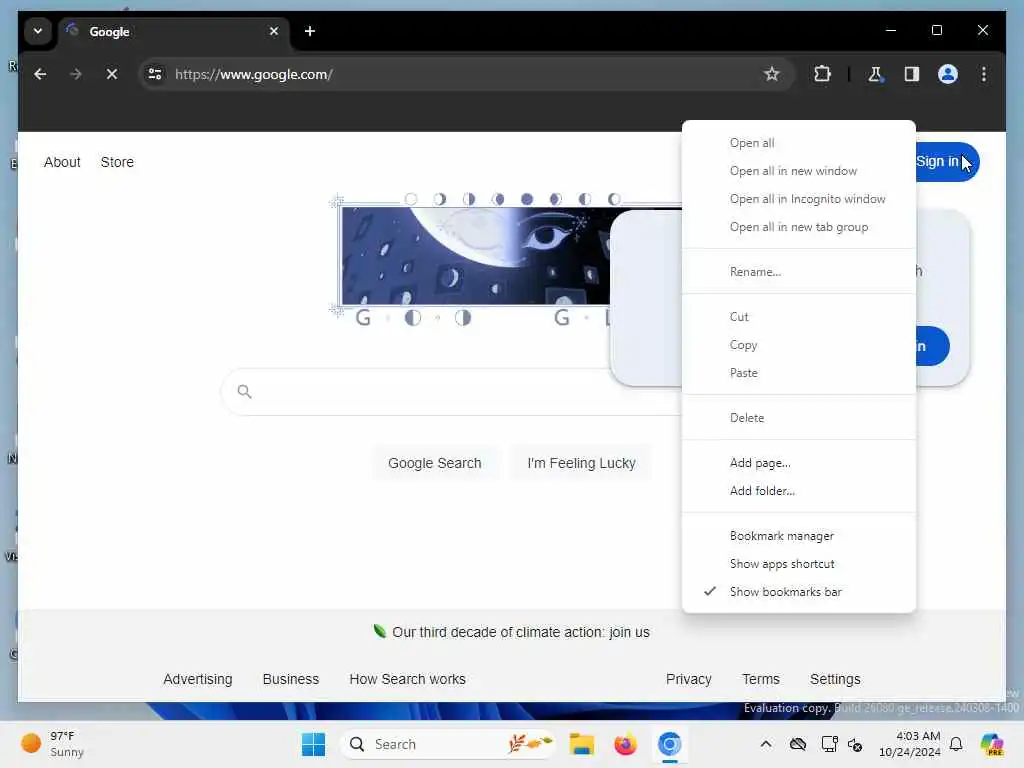Open the Advertising footer link
Screen dimensions: 1024x768
198,679
